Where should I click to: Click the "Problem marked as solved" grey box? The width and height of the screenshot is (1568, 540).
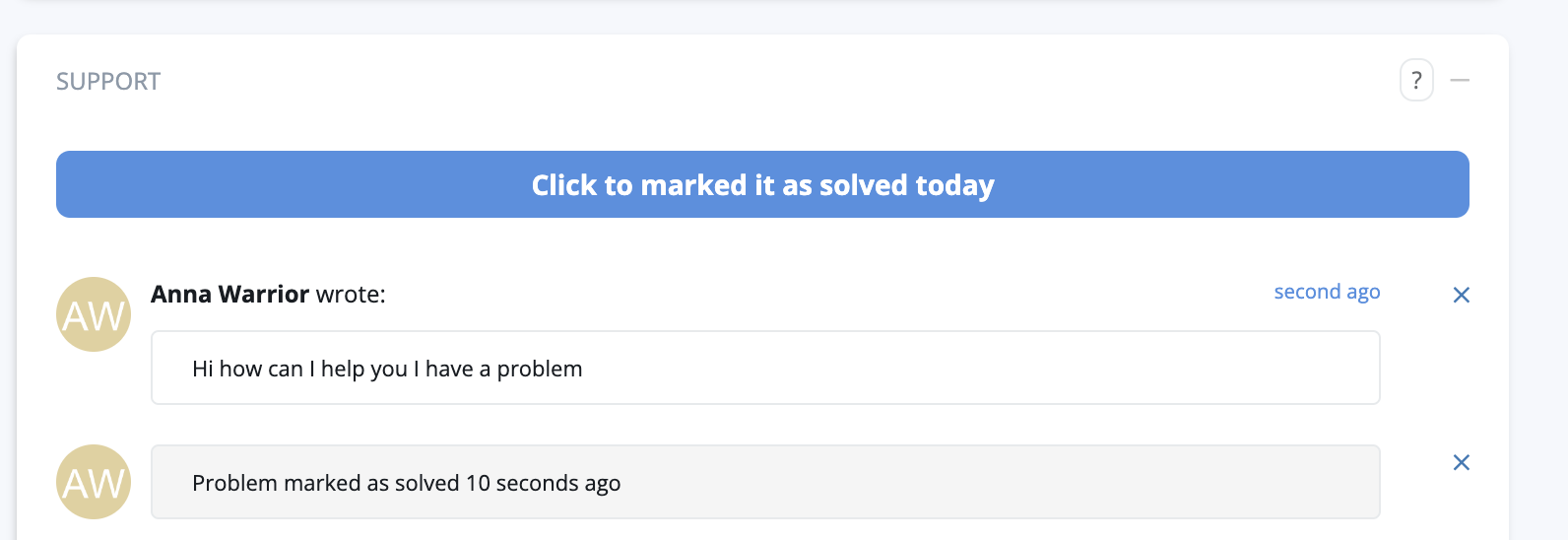point(764,482)
